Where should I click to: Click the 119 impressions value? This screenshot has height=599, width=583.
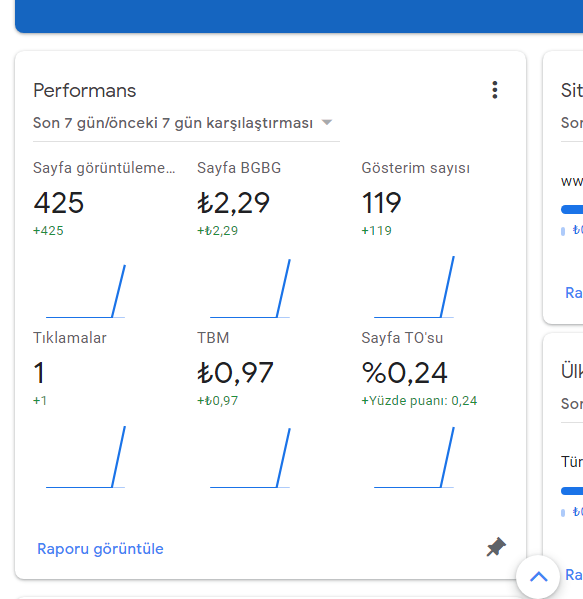click(x=381, y=202)
